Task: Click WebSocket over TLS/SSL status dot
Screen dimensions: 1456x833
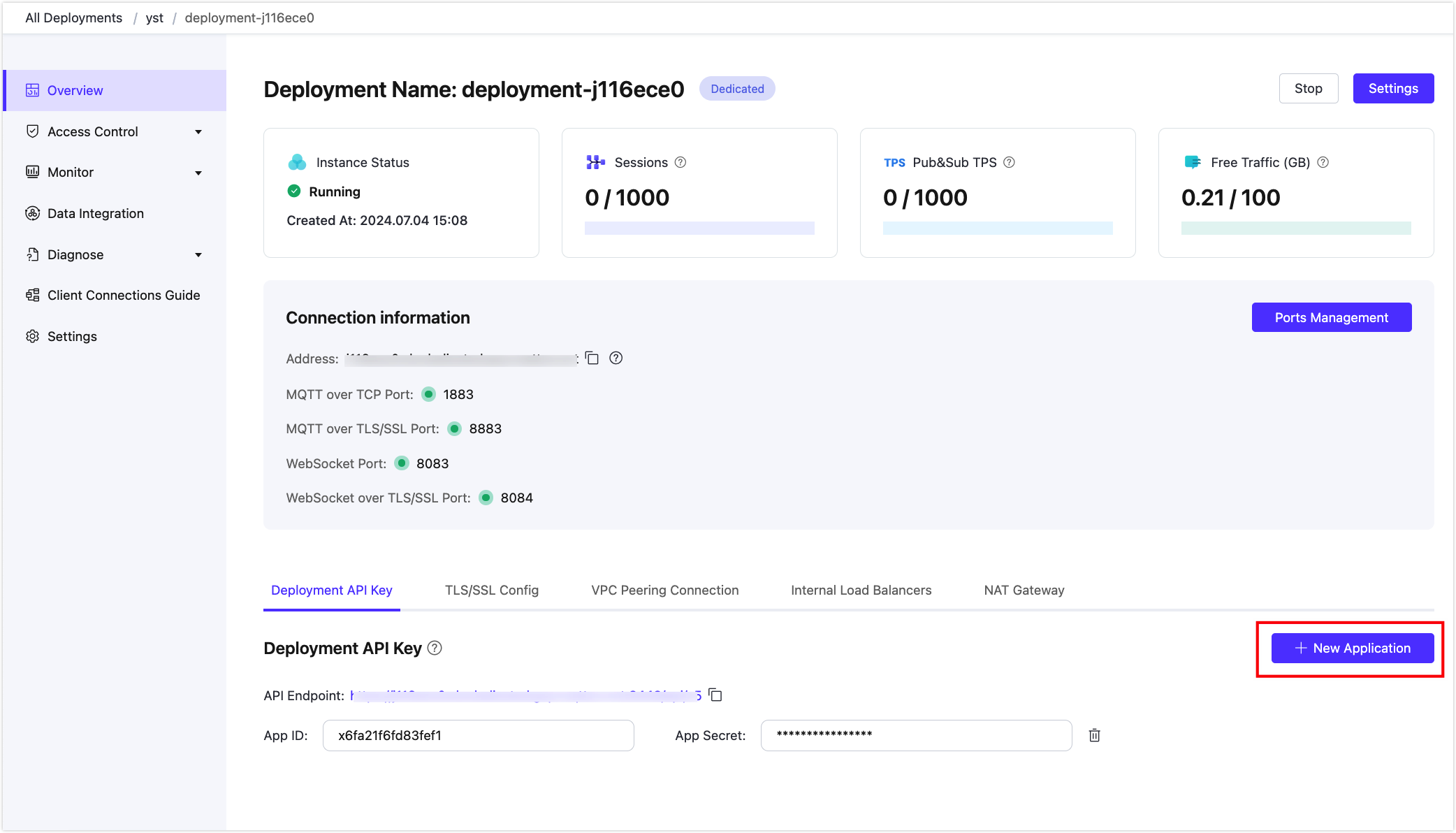Action: 486,498
